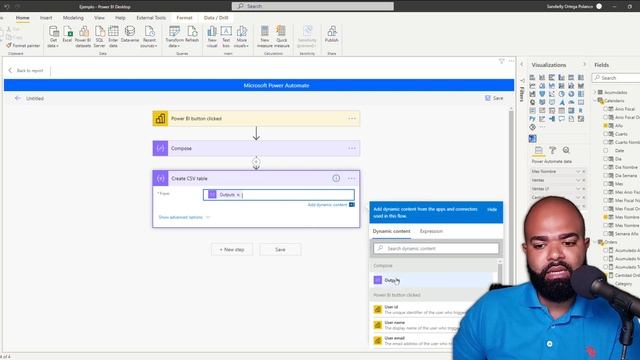The image size is (640, 360).
Task: Check the Date field checkbox
Action: [606, 151]
